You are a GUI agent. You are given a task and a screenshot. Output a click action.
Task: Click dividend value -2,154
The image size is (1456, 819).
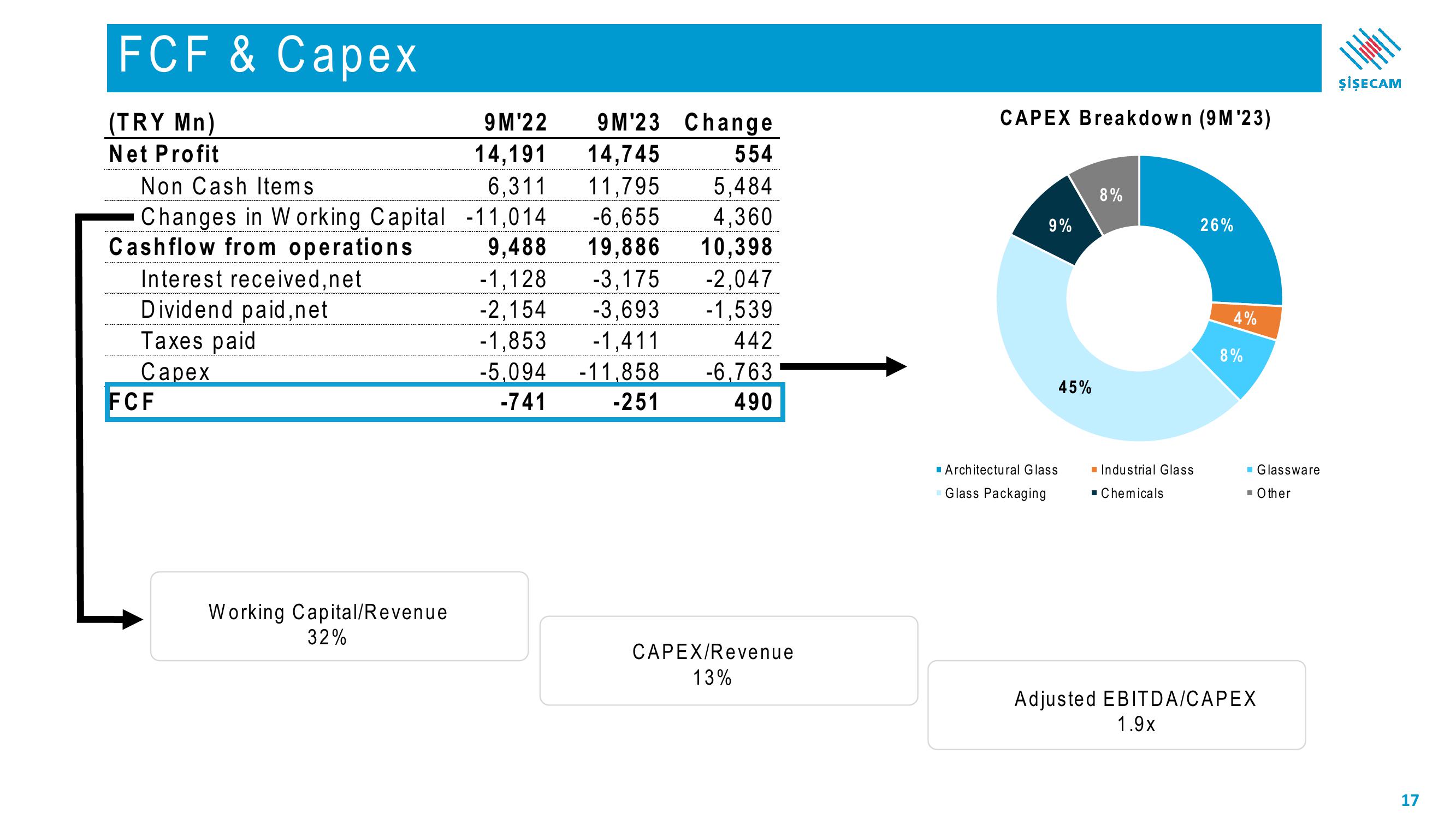point(513,310)
